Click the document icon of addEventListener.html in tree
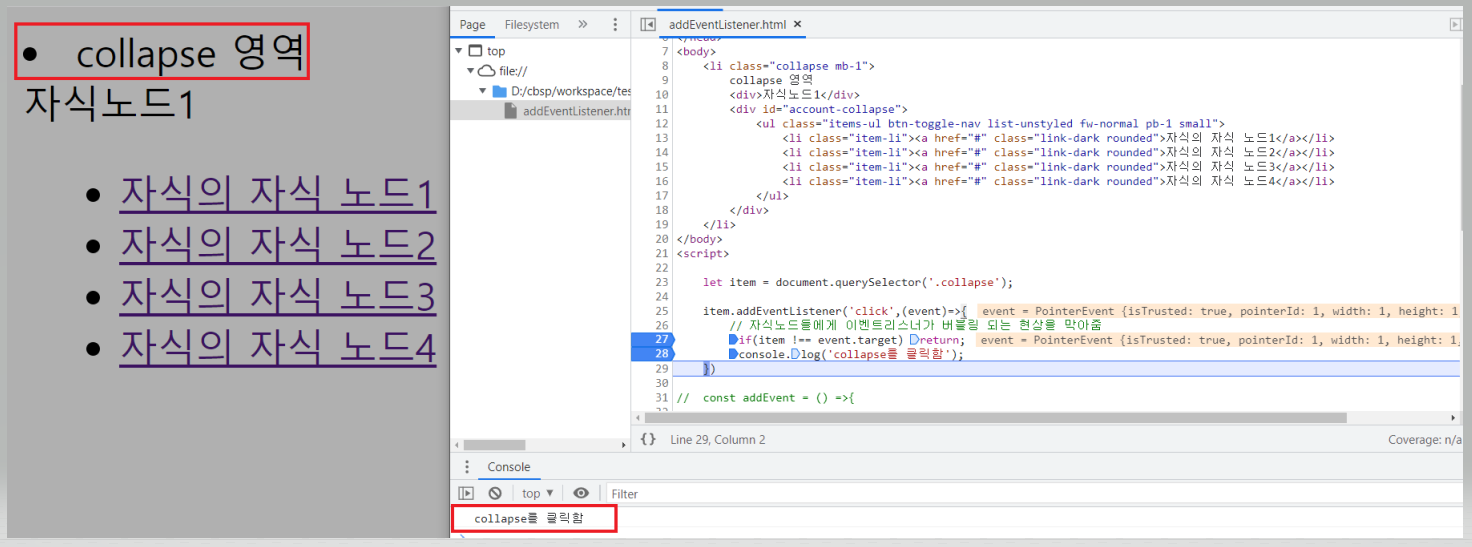 (x=511, y=111)
